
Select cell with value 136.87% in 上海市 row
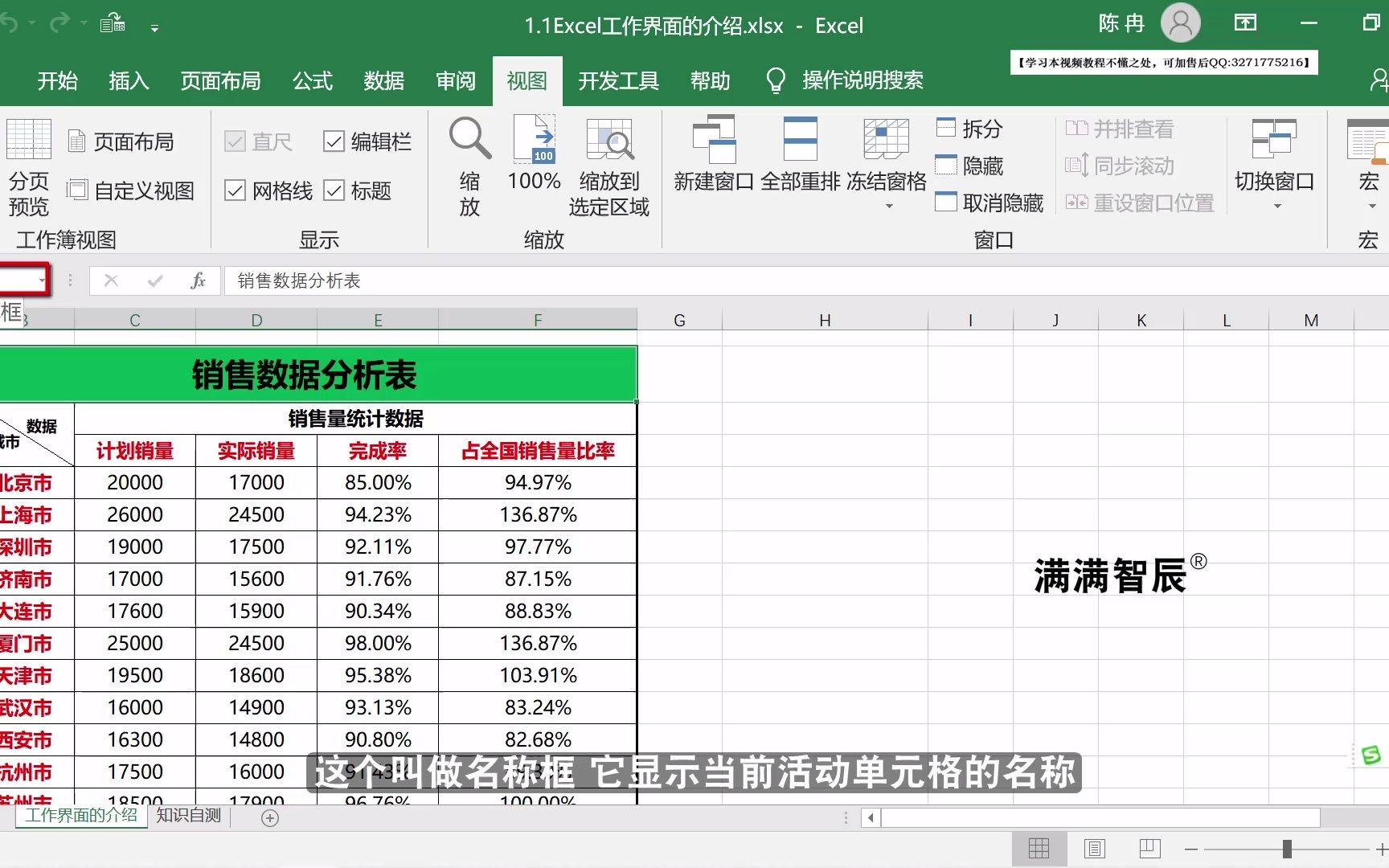pos(538,514)
